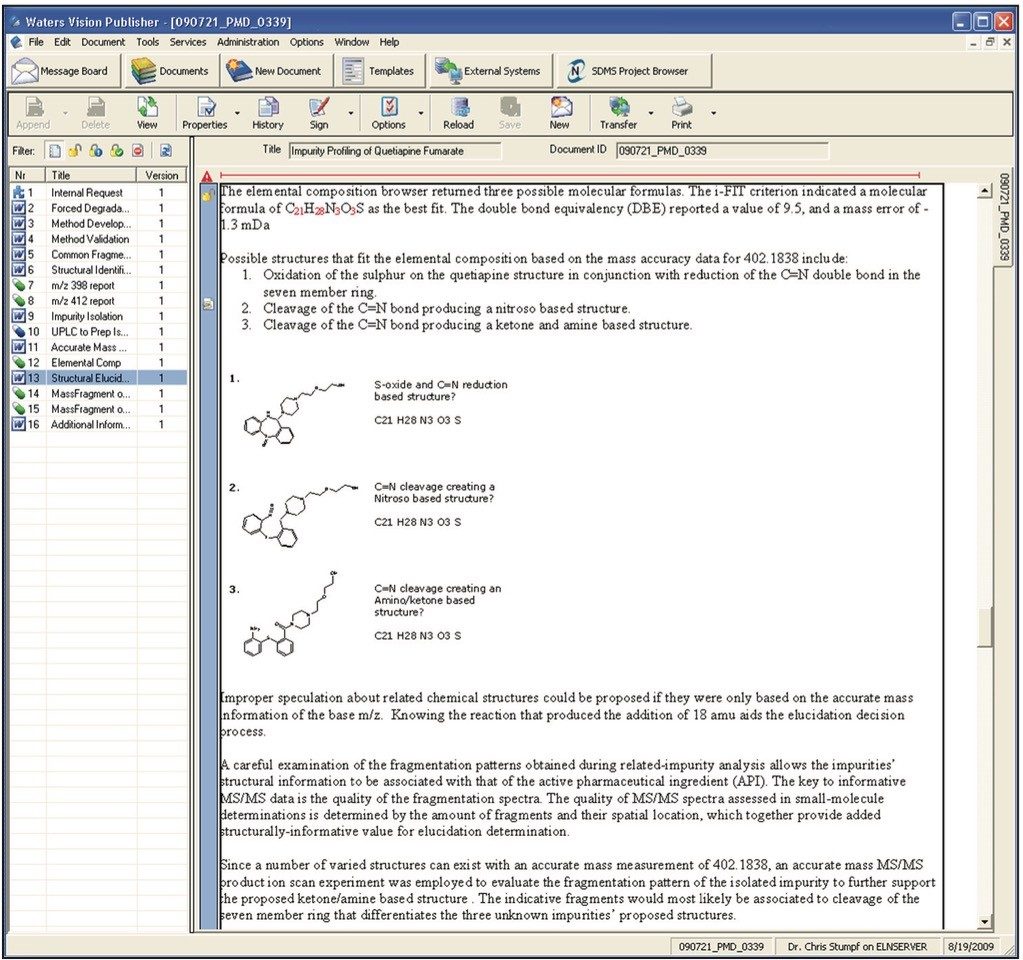Print the document
The image size is (1023, 960).
[681, 112]
